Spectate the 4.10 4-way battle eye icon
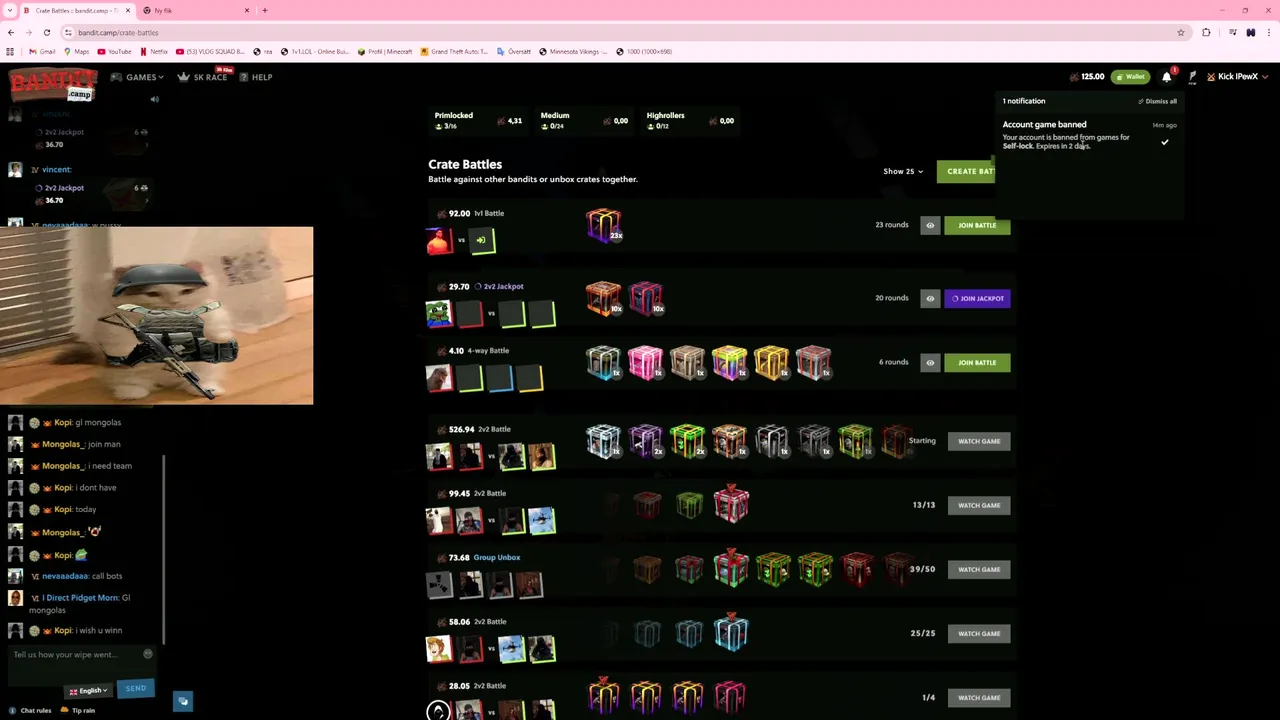Screen dimensions: 1280x720 coord(930,362)
